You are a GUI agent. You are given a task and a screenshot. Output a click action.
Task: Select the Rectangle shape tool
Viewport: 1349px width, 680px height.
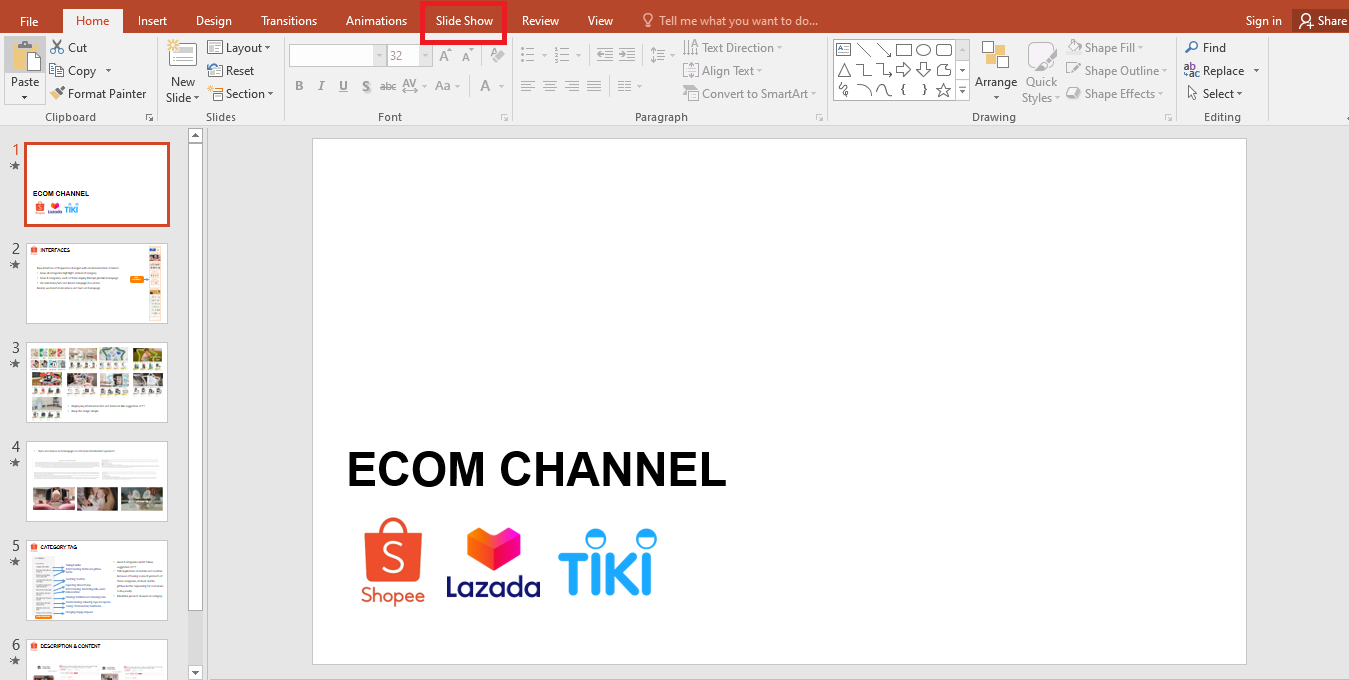coord(903,48)
